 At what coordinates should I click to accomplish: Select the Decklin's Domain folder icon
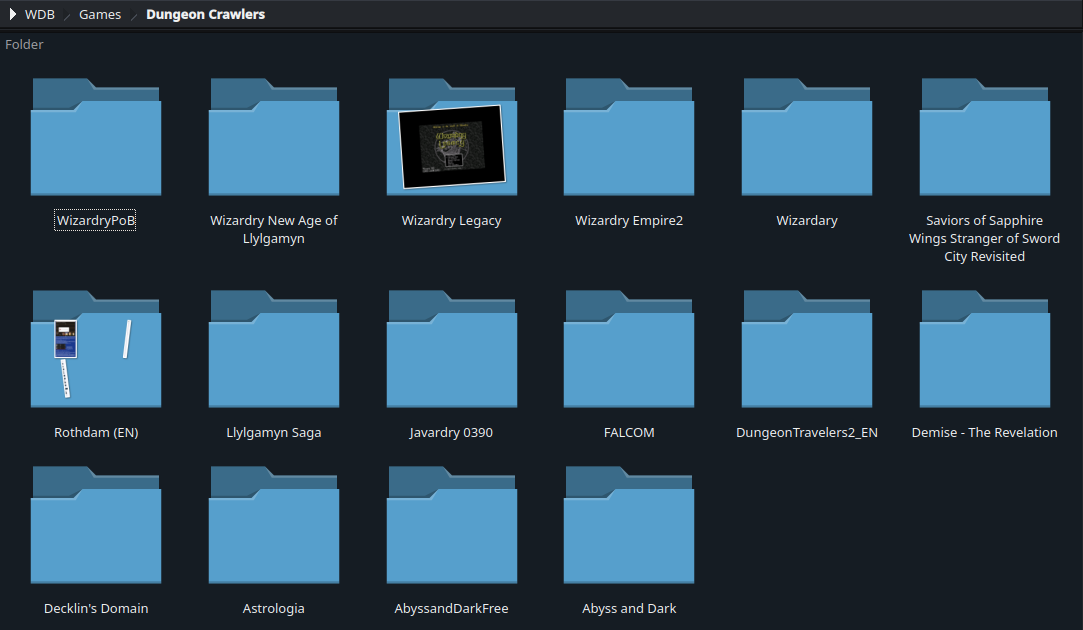click(96, 525)
